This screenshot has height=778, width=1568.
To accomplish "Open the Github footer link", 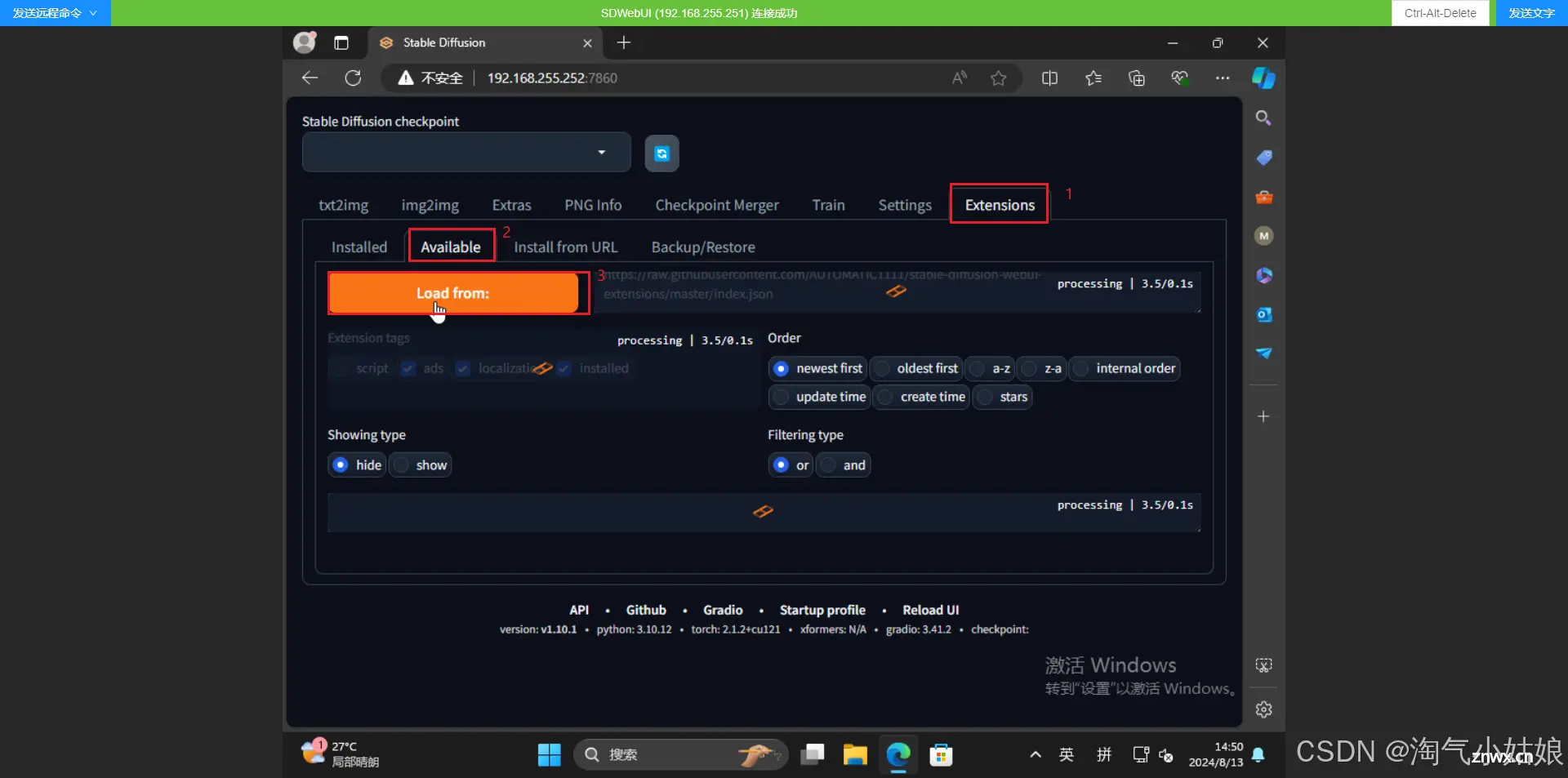I will [x=646, y=610].
